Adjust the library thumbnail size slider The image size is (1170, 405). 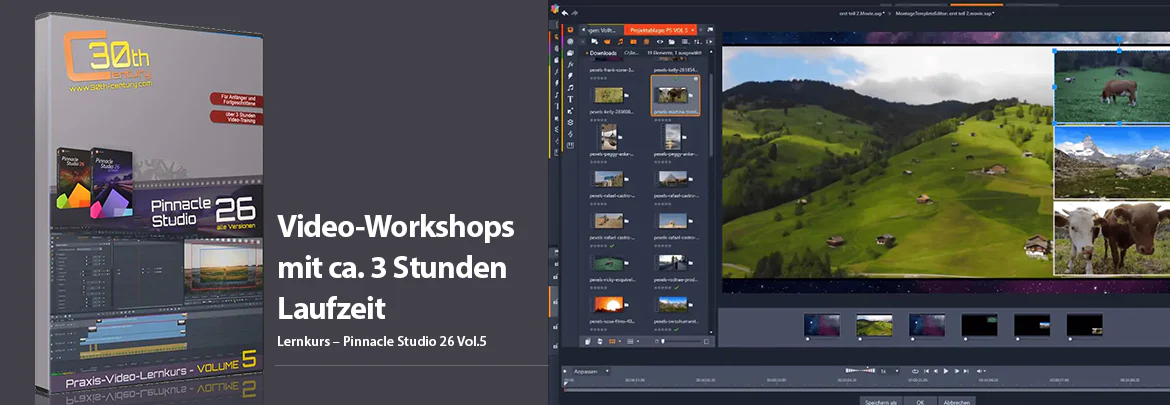(x=683, y=341)
